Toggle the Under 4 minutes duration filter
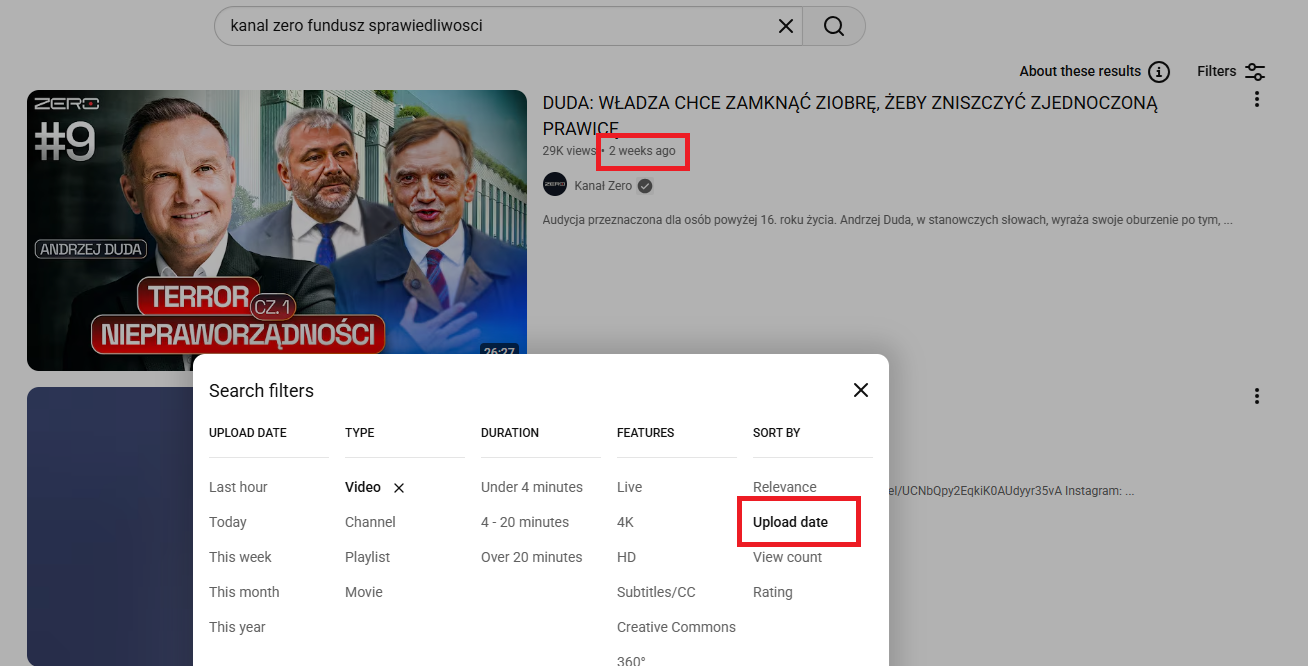Viewport: 1308px width, 666px height. click(531, 487)
